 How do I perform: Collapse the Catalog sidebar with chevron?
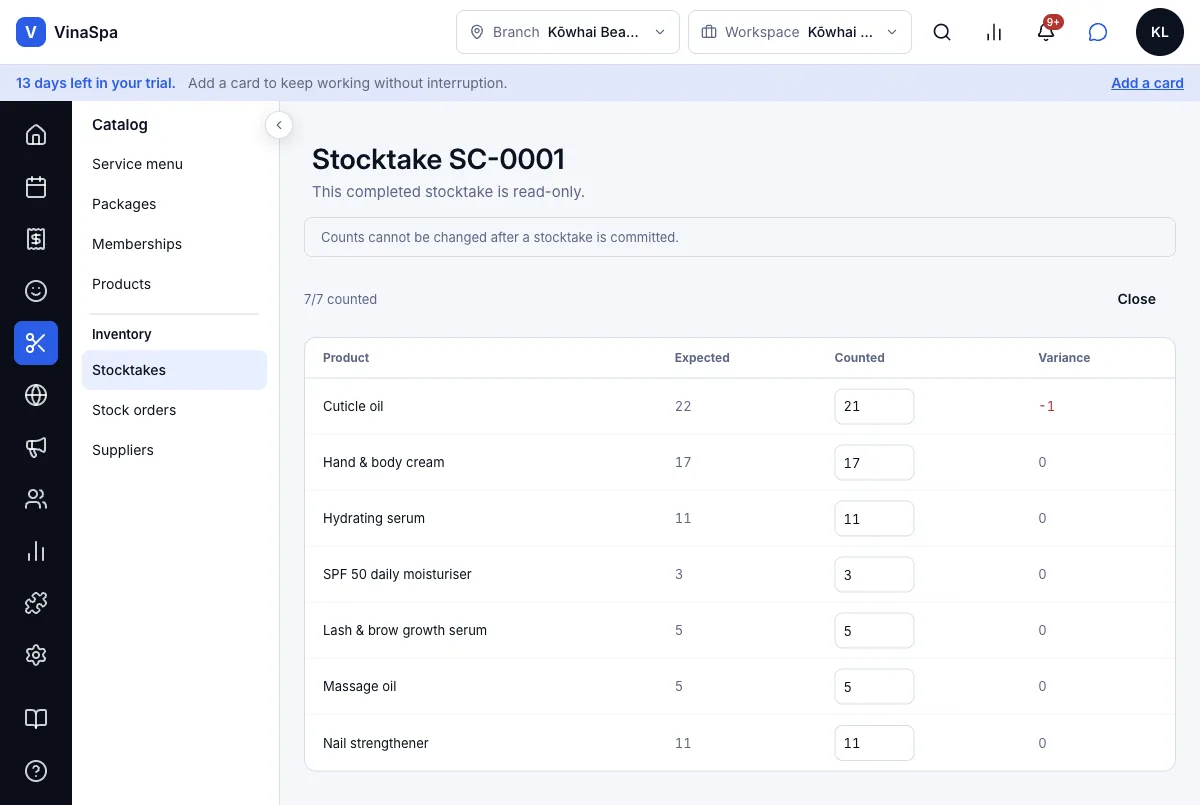[279, 125]
